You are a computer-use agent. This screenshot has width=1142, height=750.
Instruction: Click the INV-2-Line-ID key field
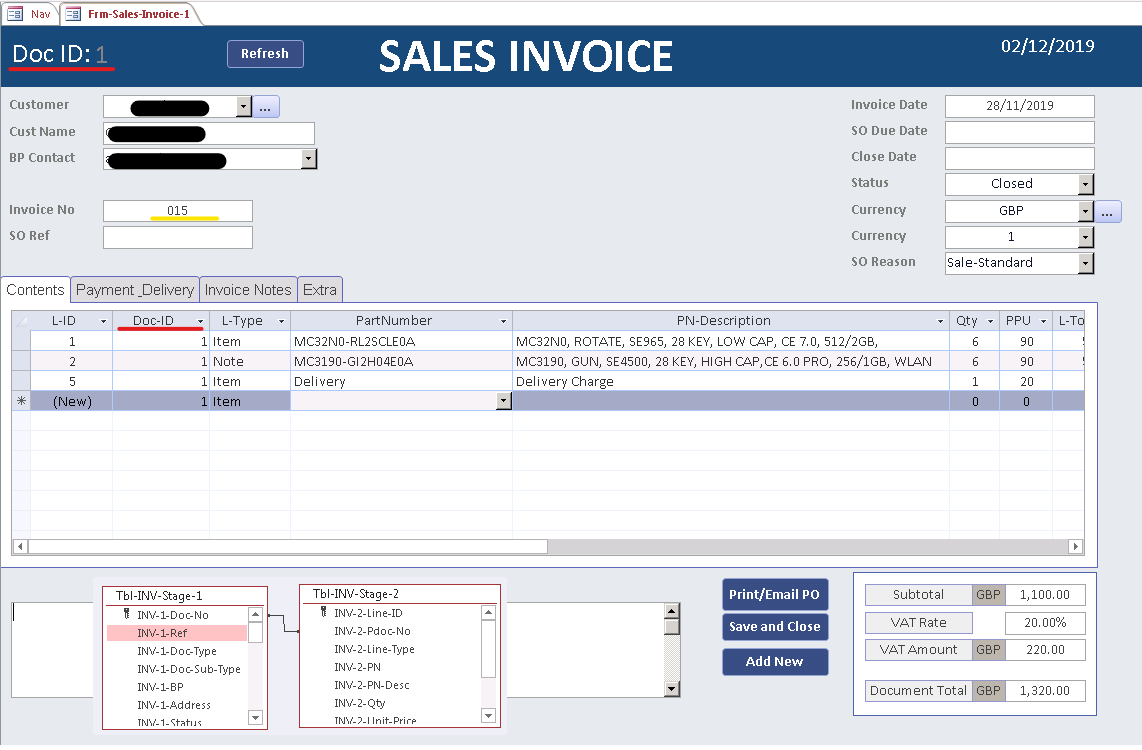(369, 613)
